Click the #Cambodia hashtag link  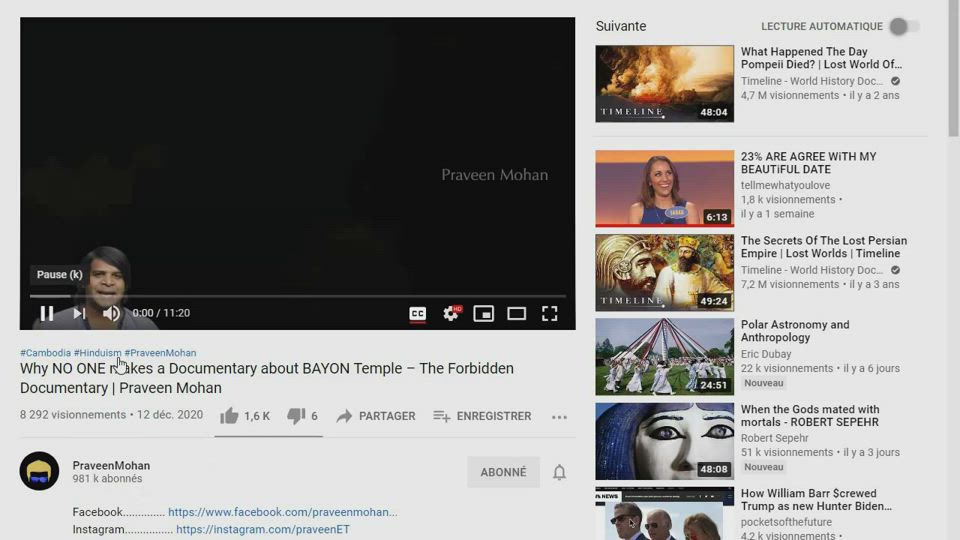pyautogui.click(x=45, y=353)
